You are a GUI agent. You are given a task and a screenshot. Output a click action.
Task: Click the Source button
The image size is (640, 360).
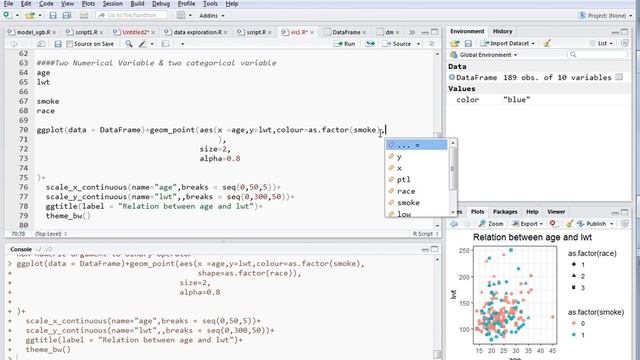396,44
